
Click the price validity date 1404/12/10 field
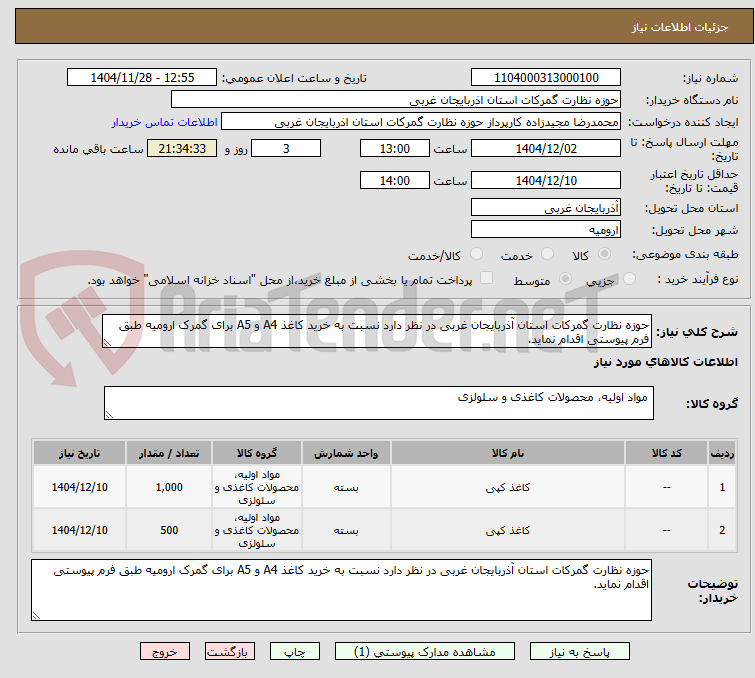coord(546,180)
